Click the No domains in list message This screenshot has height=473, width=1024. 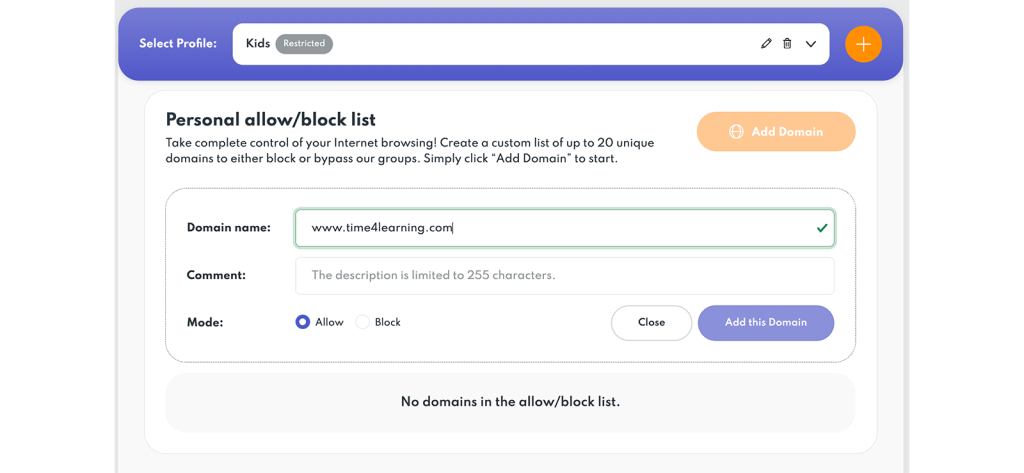pyautogui.click(x=510, y=402)
